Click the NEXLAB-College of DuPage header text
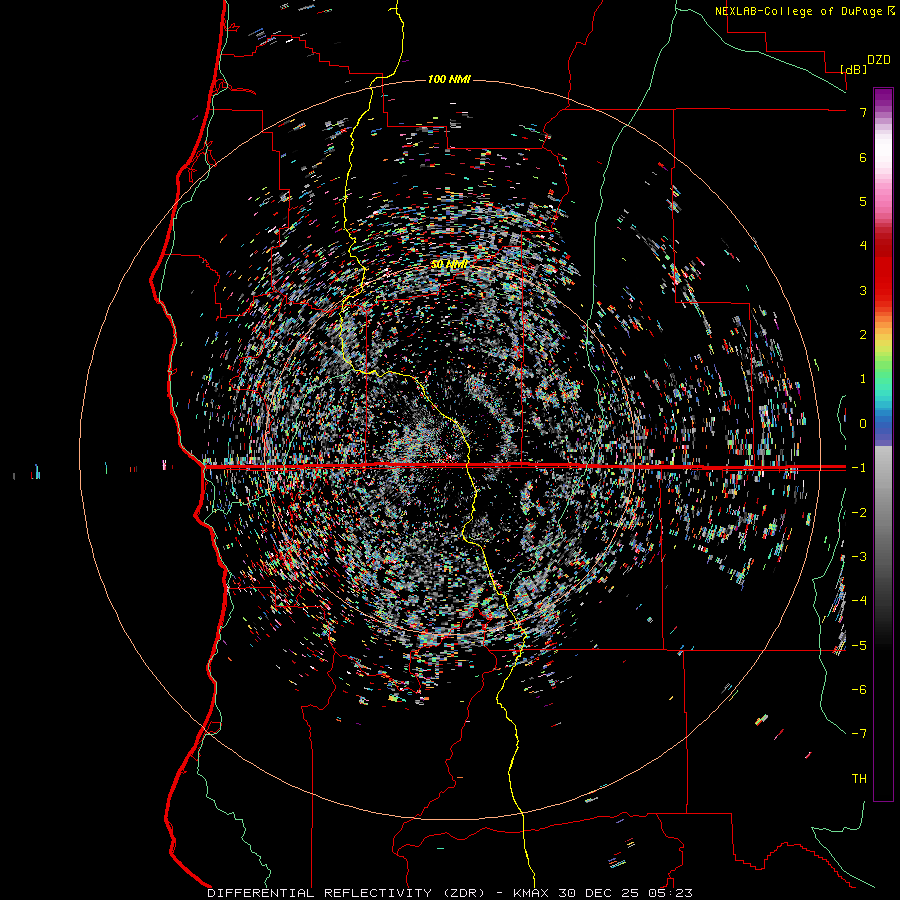The width and height of the screenshot is (900, 900). [798, 11]
